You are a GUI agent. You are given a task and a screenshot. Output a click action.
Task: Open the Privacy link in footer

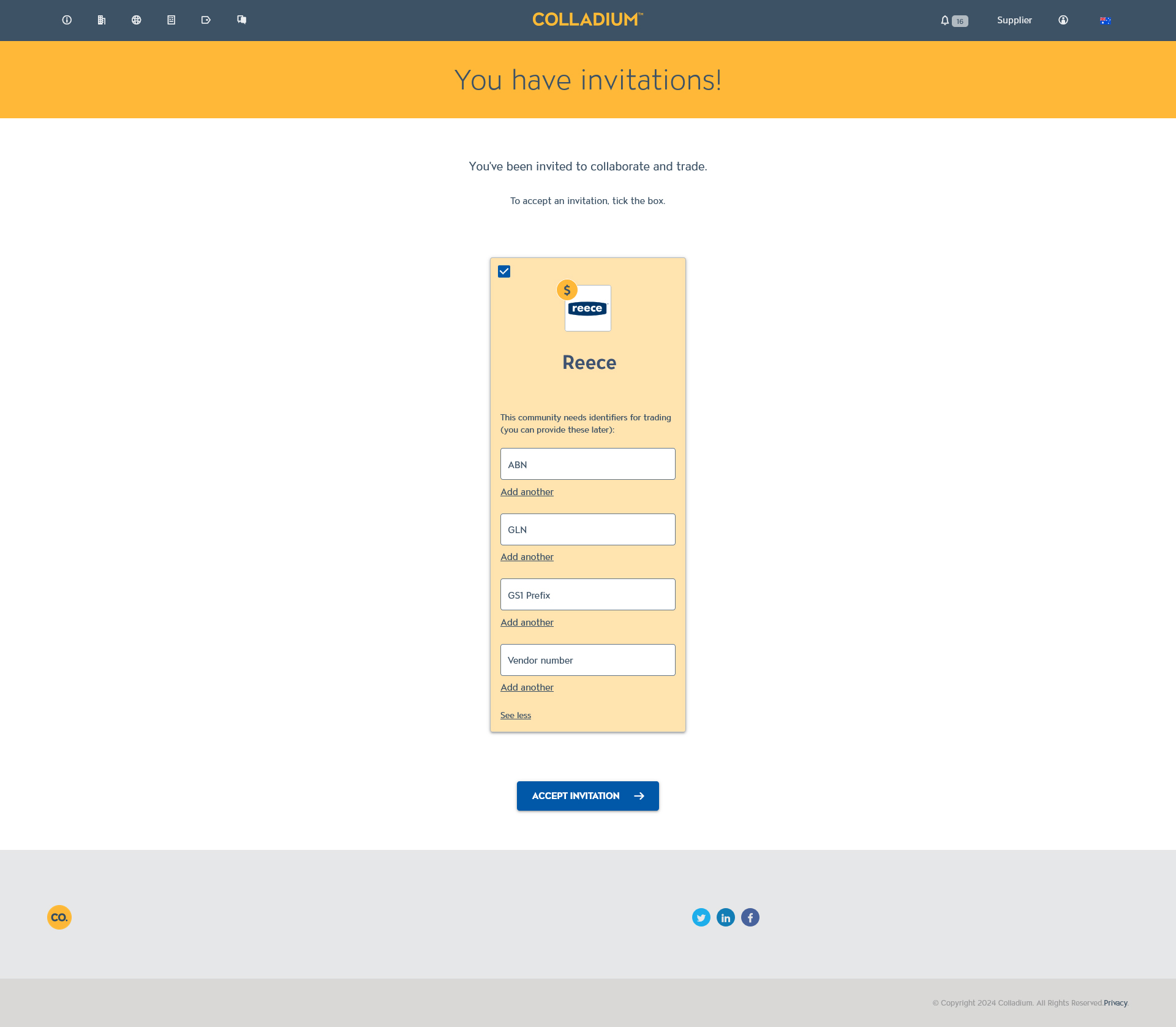tap(1115, 1003)
